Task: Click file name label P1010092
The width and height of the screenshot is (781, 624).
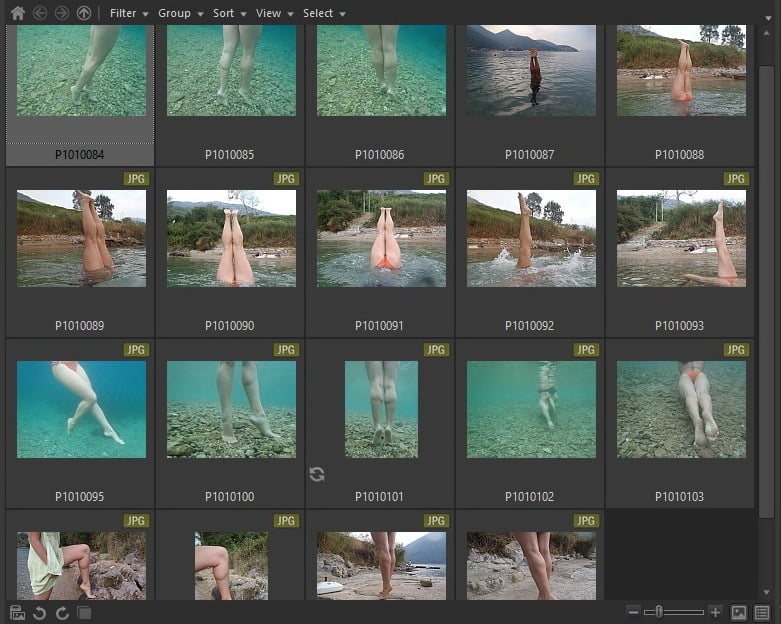Action: coord(529,326)
